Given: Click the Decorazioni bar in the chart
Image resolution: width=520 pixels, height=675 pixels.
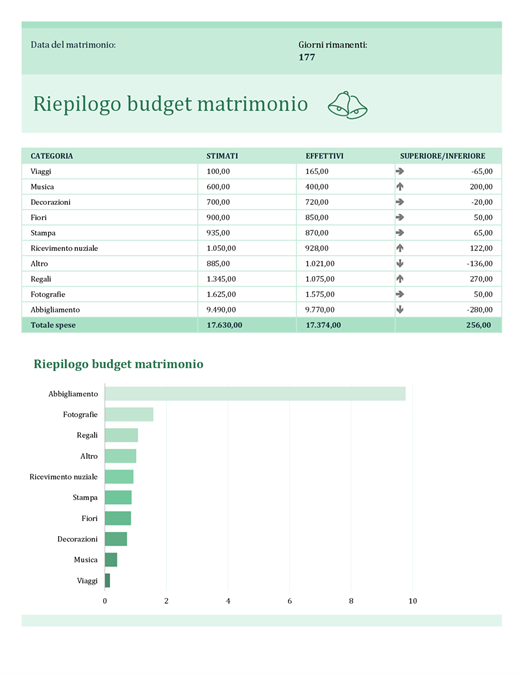Looking at the screenshot, I should point(116,539).
